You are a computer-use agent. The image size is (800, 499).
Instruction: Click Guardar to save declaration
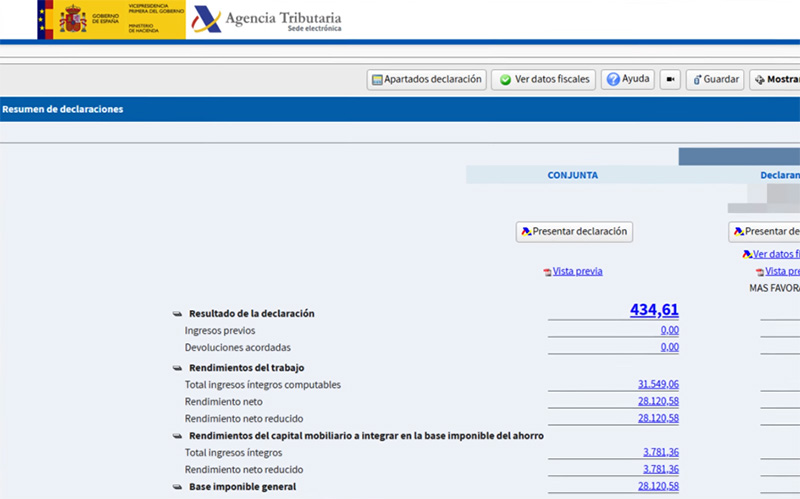click(715, 80)
